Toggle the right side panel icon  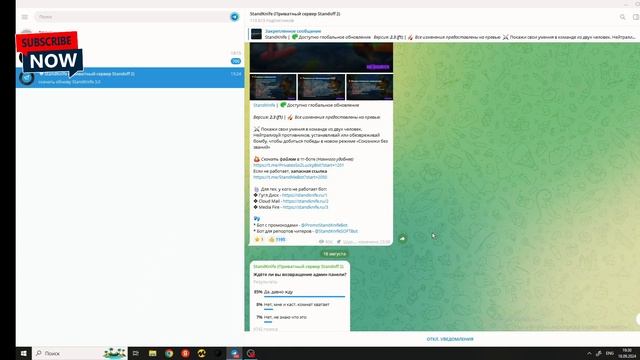tap(636, 17)
